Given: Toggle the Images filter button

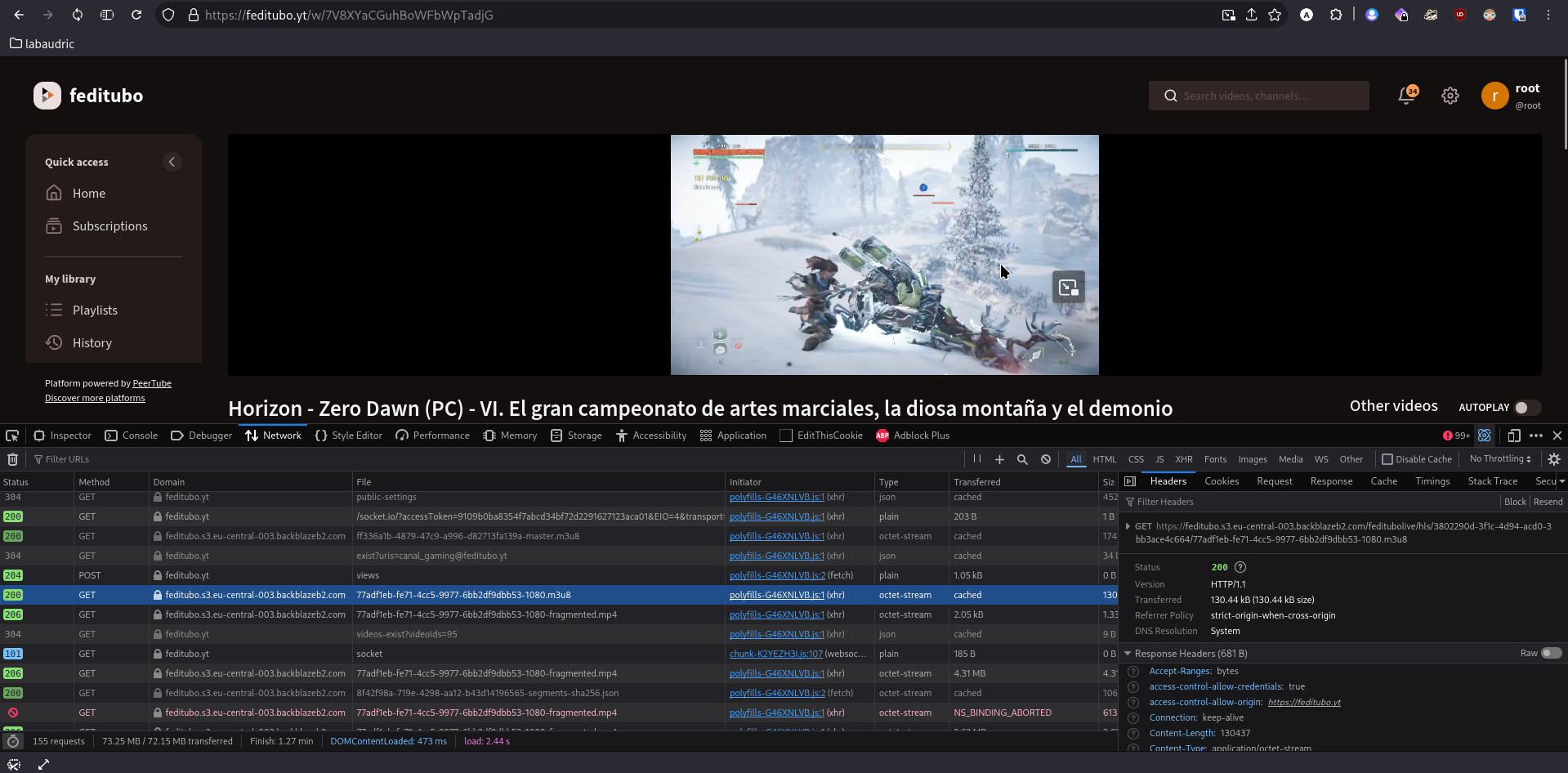Looking at the screenshot, I should click(x=1253, y=459).
